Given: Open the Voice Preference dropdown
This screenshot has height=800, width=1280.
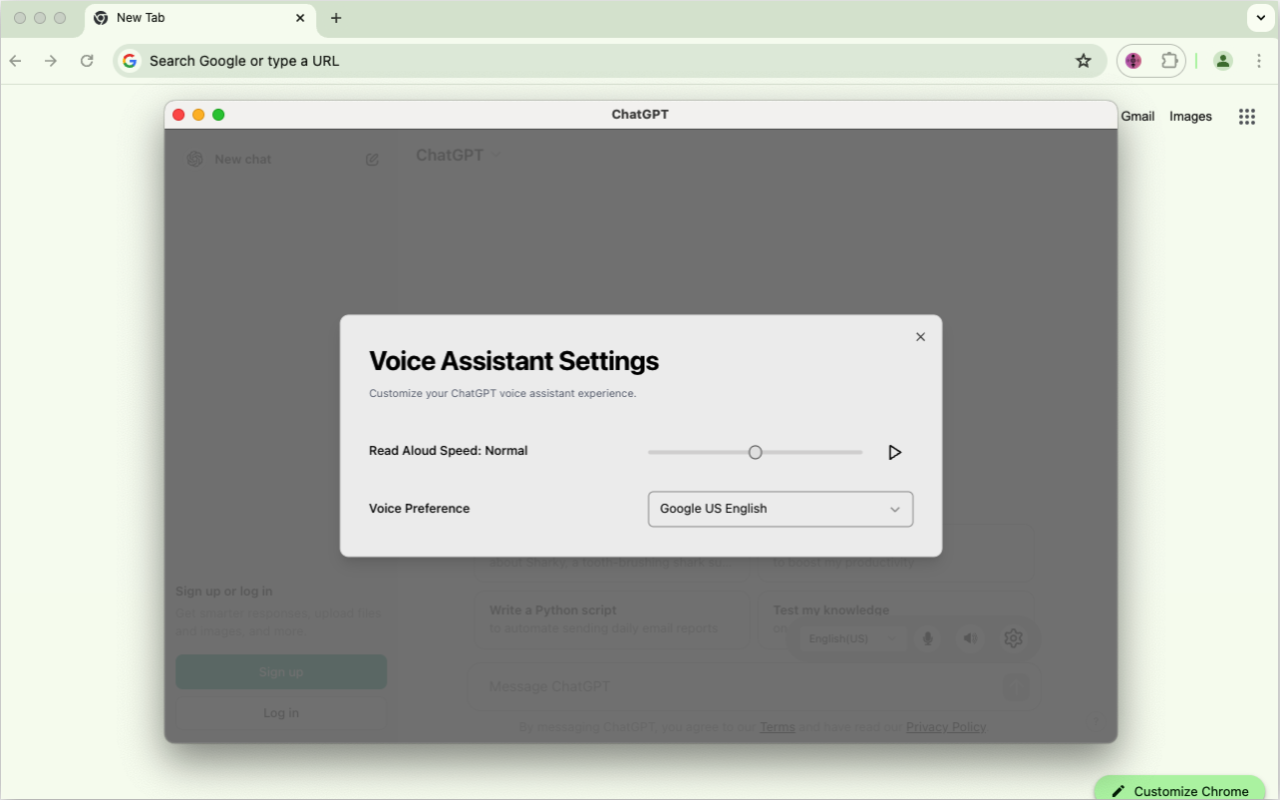Looking at the screenshot, I should [780, 509].
